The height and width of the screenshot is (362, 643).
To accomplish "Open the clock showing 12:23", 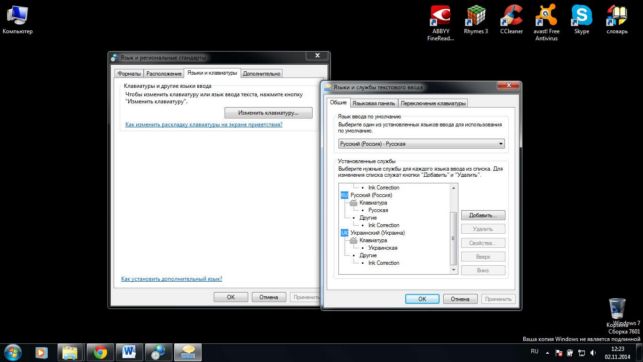I will (x=617, y=353).
